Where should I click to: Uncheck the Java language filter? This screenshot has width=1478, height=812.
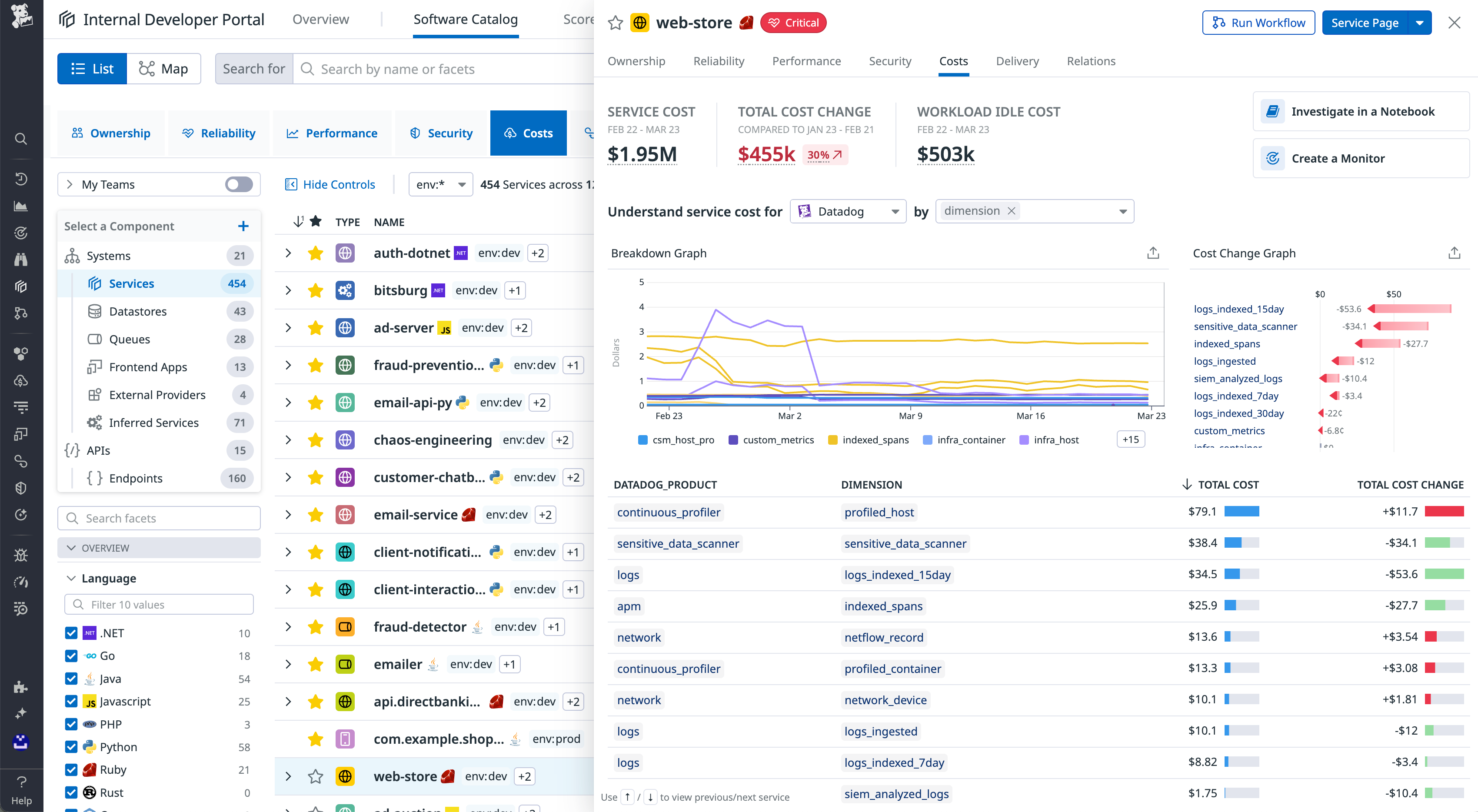(71, 678)
